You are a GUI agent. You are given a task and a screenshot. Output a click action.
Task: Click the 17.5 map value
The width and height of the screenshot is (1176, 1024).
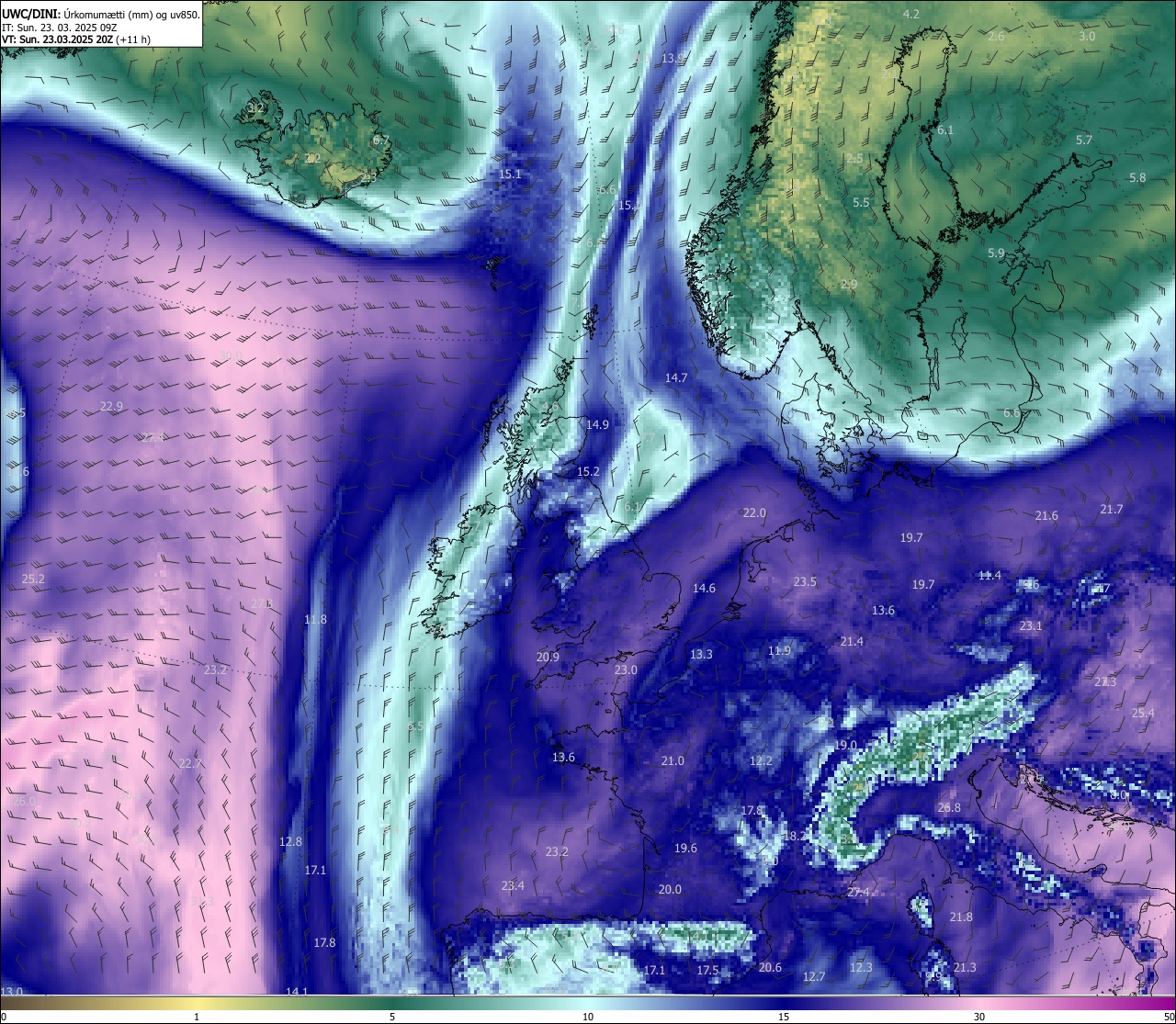coord(707,970)
